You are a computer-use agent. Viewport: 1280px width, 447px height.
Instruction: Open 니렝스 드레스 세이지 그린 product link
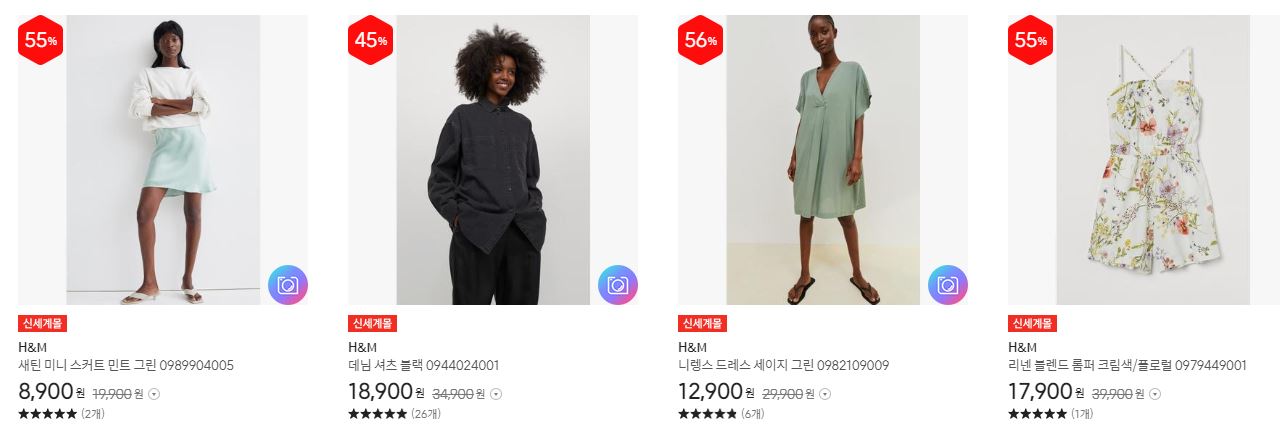tap(784, 365)
